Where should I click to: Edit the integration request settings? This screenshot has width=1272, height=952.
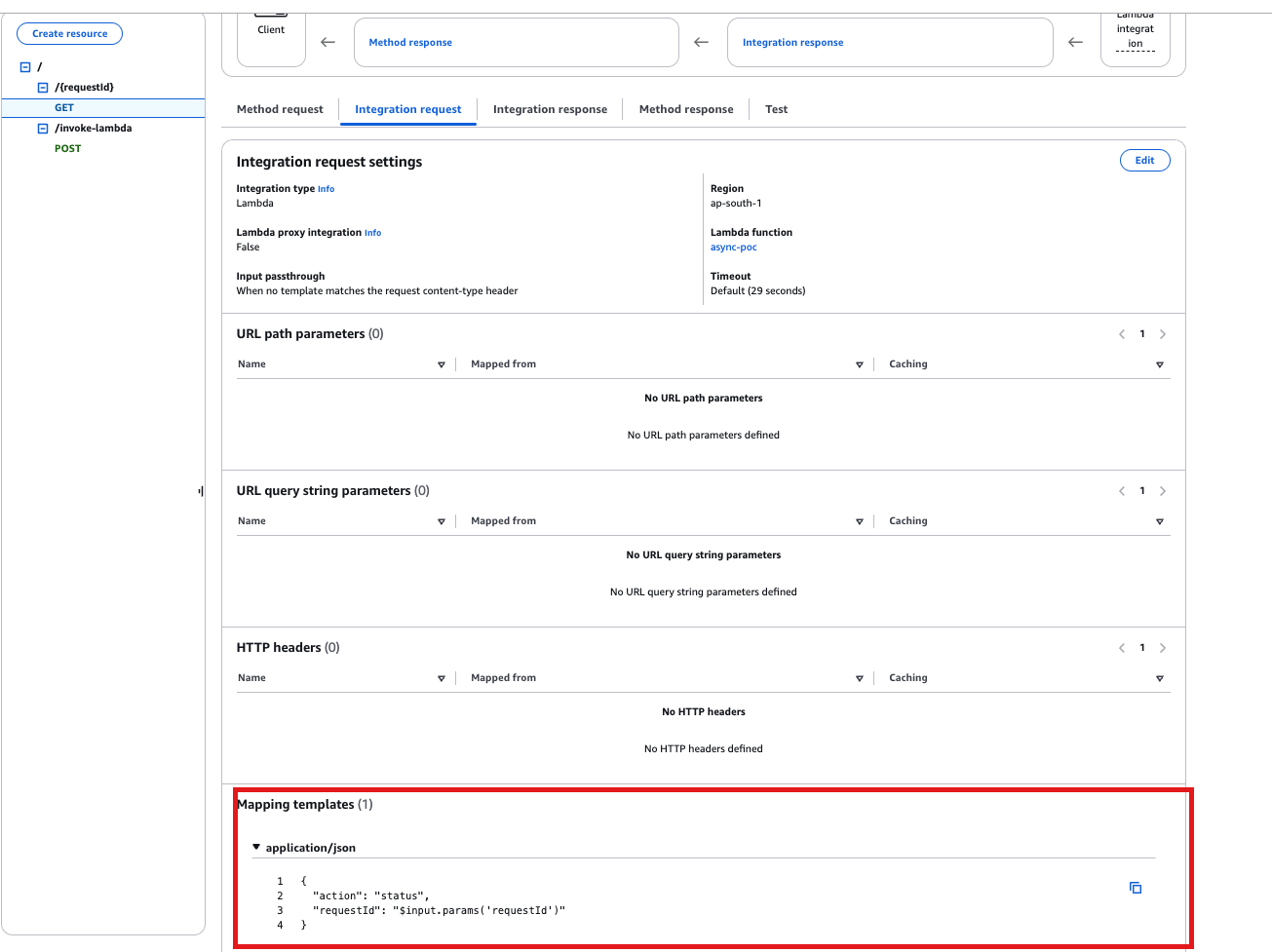1144,161
